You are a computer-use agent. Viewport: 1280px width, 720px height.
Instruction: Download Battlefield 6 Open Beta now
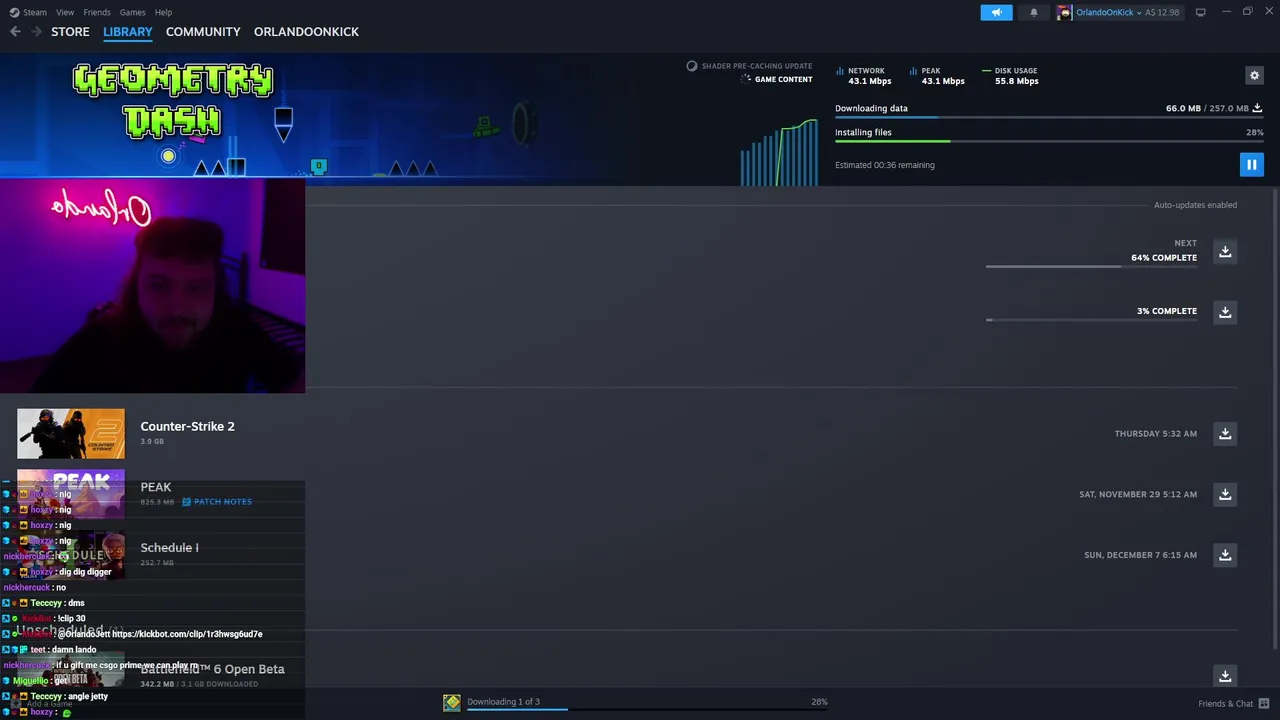tap(1225, 676)
